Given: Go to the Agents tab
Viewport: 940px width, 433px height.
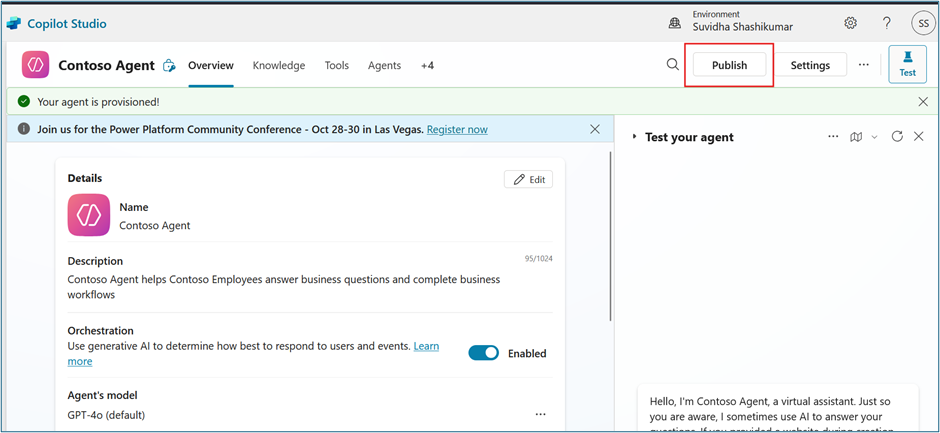Looking at the screenshot, I should point(384,65).
